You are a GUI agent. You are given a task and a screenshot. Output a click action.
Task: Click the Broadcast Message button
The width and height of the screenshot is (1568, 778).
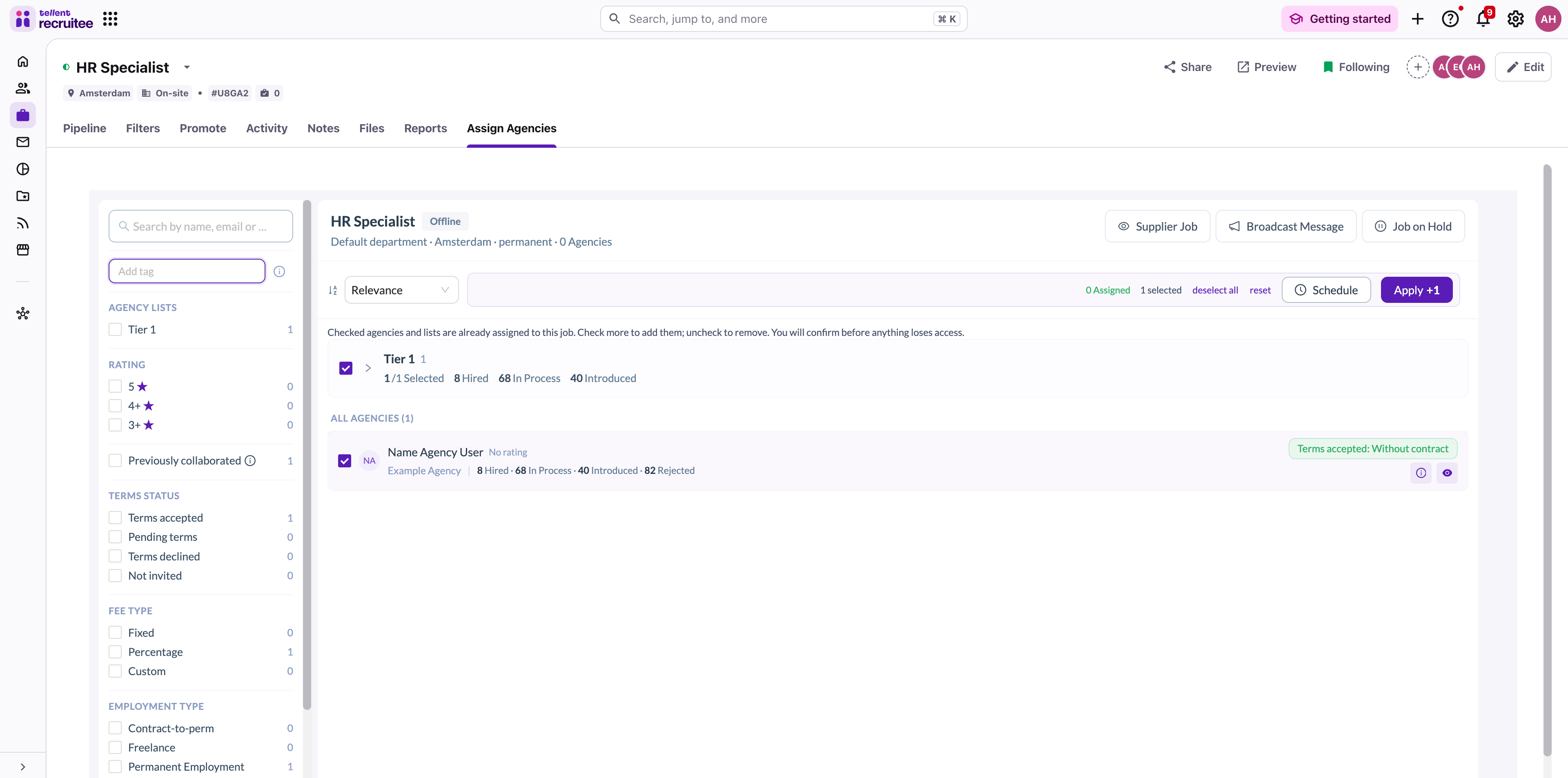coord(1286,226)
